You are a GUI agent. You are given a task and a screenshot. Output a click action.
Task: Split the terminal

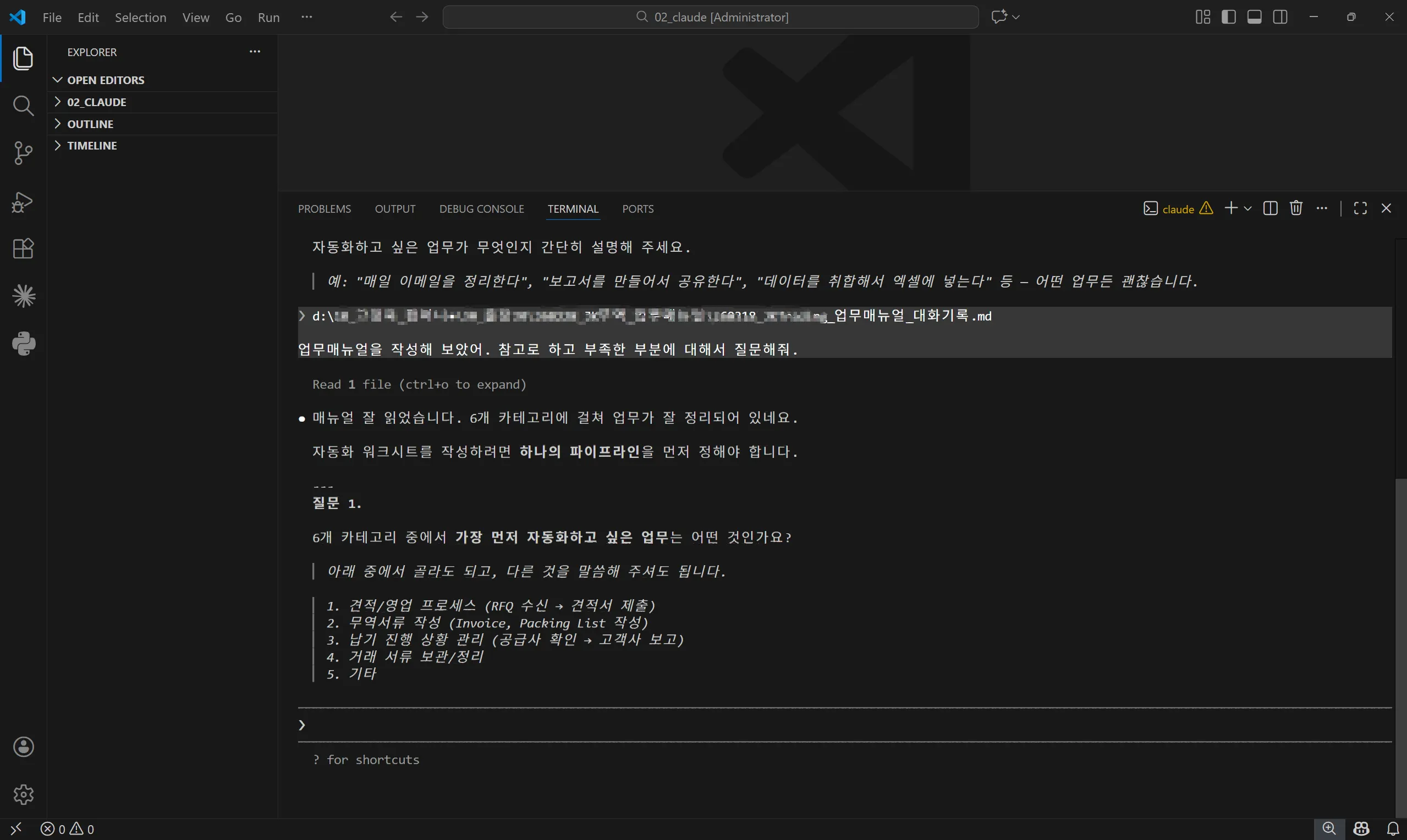pyautogui.click(x=1270, y=208)
